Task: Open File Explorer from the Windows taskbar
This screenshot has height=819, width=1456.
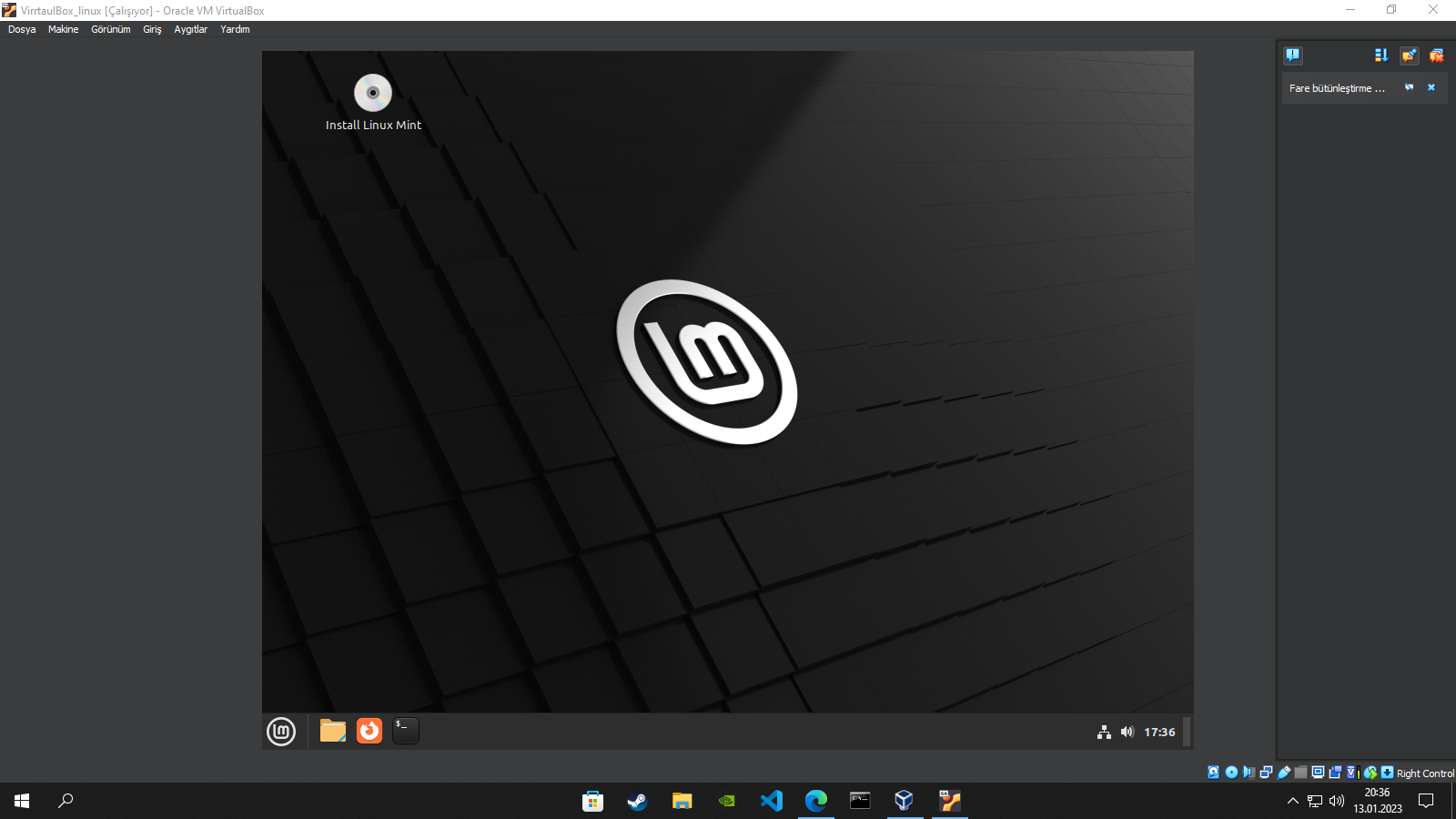Action: (x=682, y=801)
